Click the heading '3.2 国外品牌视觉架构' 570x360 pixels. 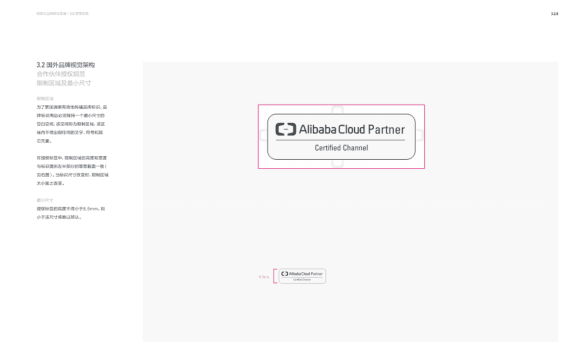coord(66,65)
